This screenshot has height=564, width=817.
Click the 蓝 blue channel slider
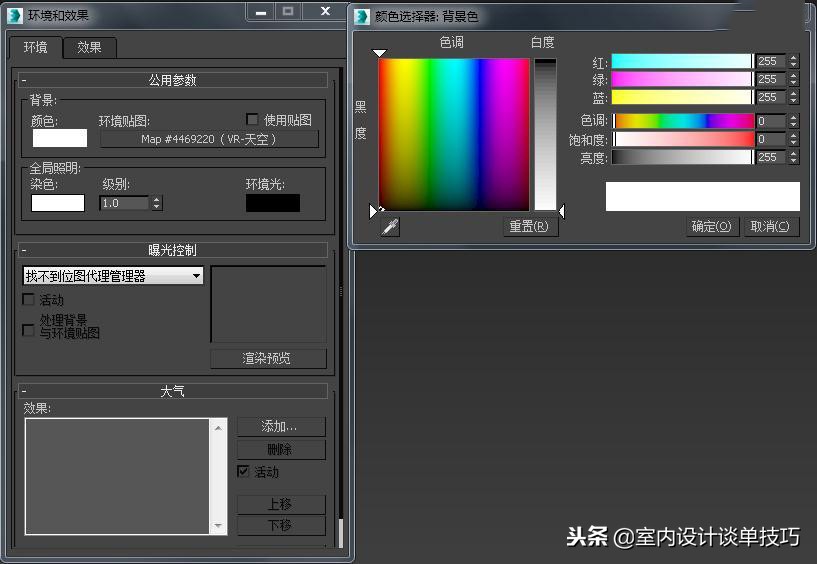click(682, 97)
